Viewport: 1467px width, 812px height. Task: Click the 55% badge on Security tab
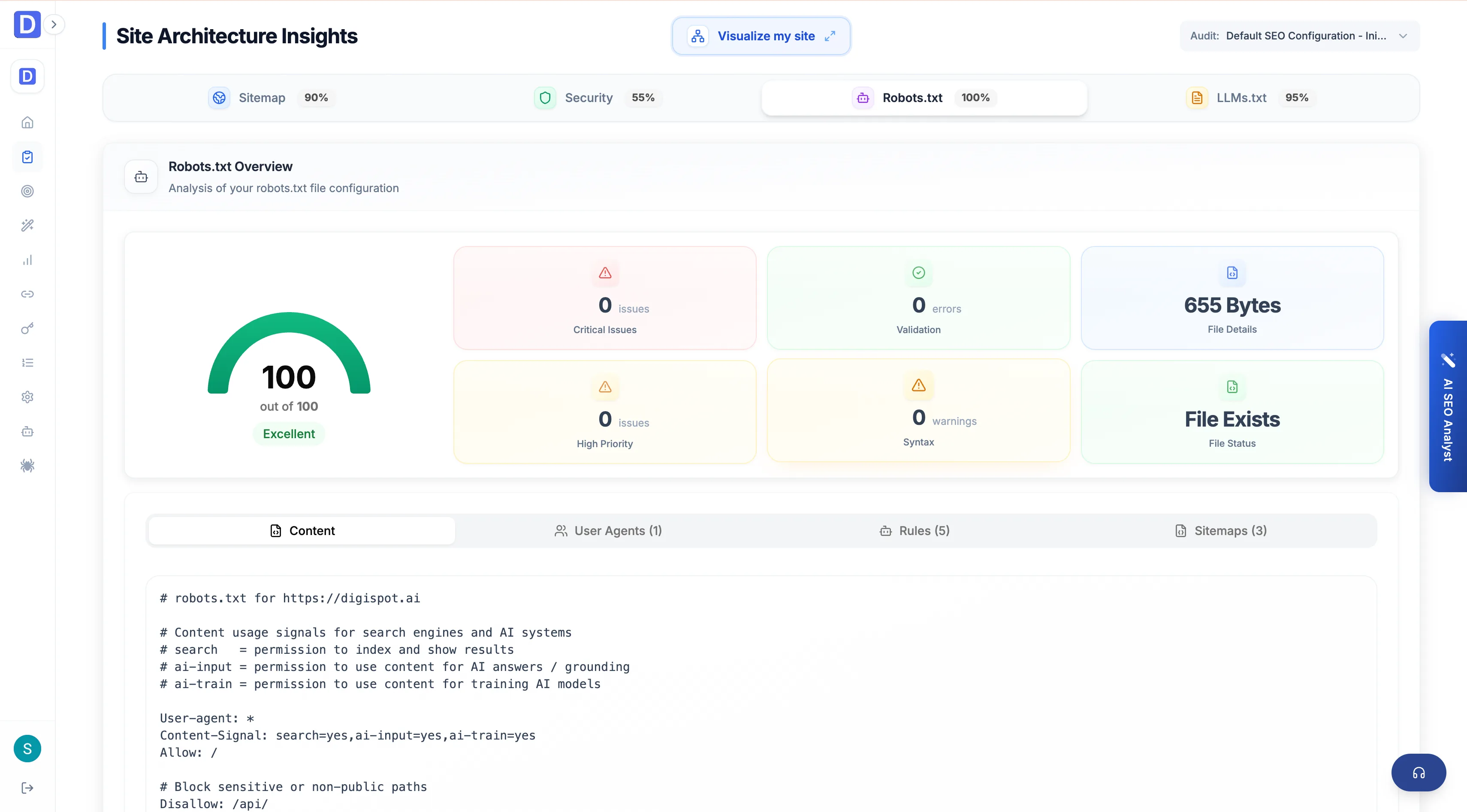coord(643,98)
